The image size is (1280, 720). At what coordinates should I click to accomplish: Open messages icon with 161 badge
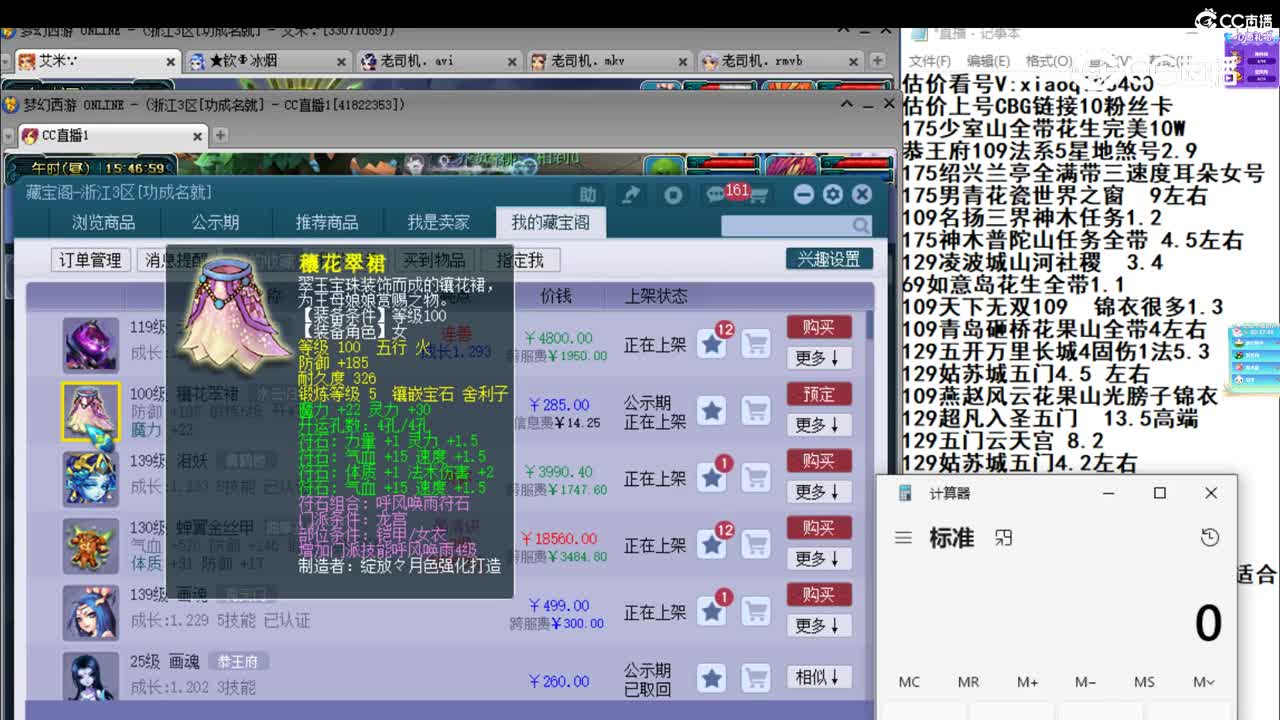click(717, 195)
